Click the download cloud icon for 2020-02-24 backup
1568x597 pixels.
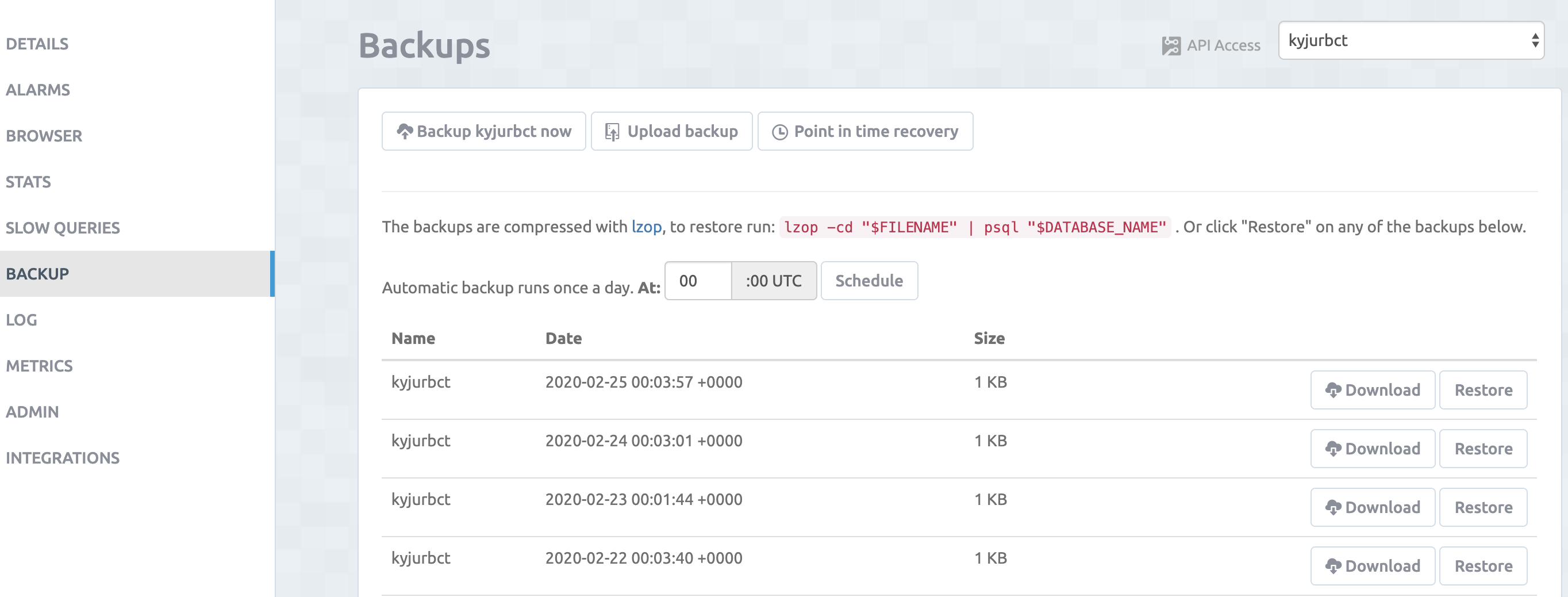pos(1333,449)
